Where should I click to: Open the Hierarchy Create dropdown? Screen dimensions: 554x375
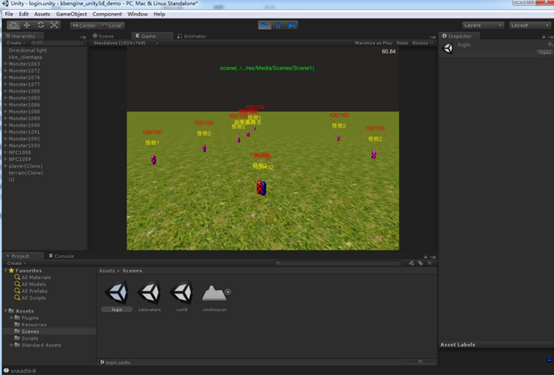point(16,43)
